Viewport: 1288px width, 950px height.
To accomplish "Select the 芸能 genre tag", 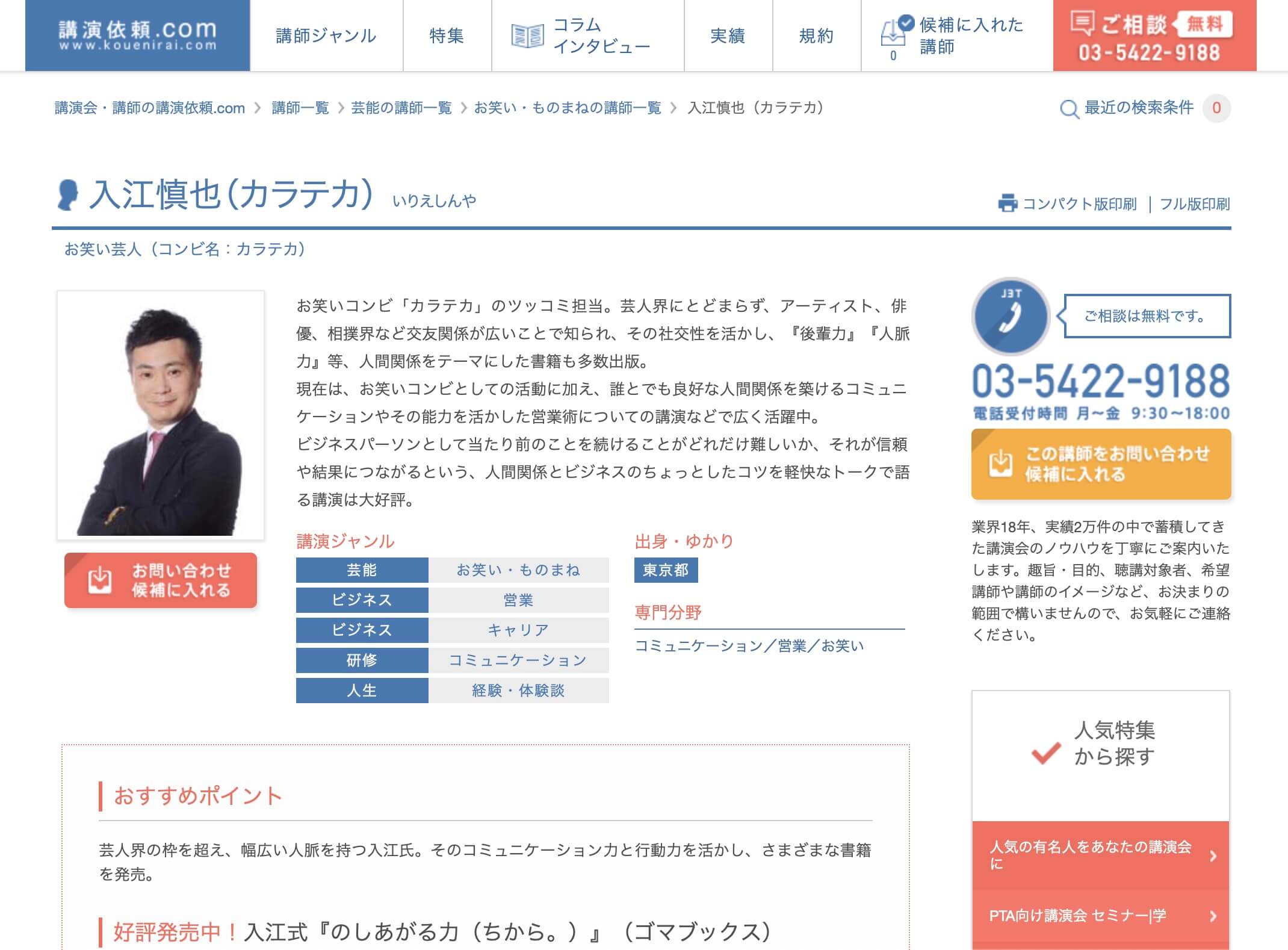I will click(x=362, y=570).
